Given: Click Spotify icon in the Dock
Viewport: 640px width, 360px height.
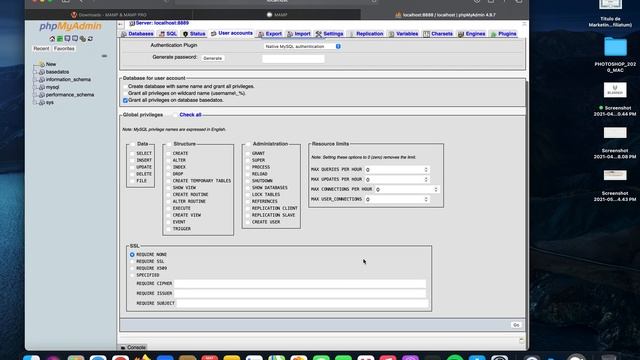Looking at the screenshot, I should [455, 358].
